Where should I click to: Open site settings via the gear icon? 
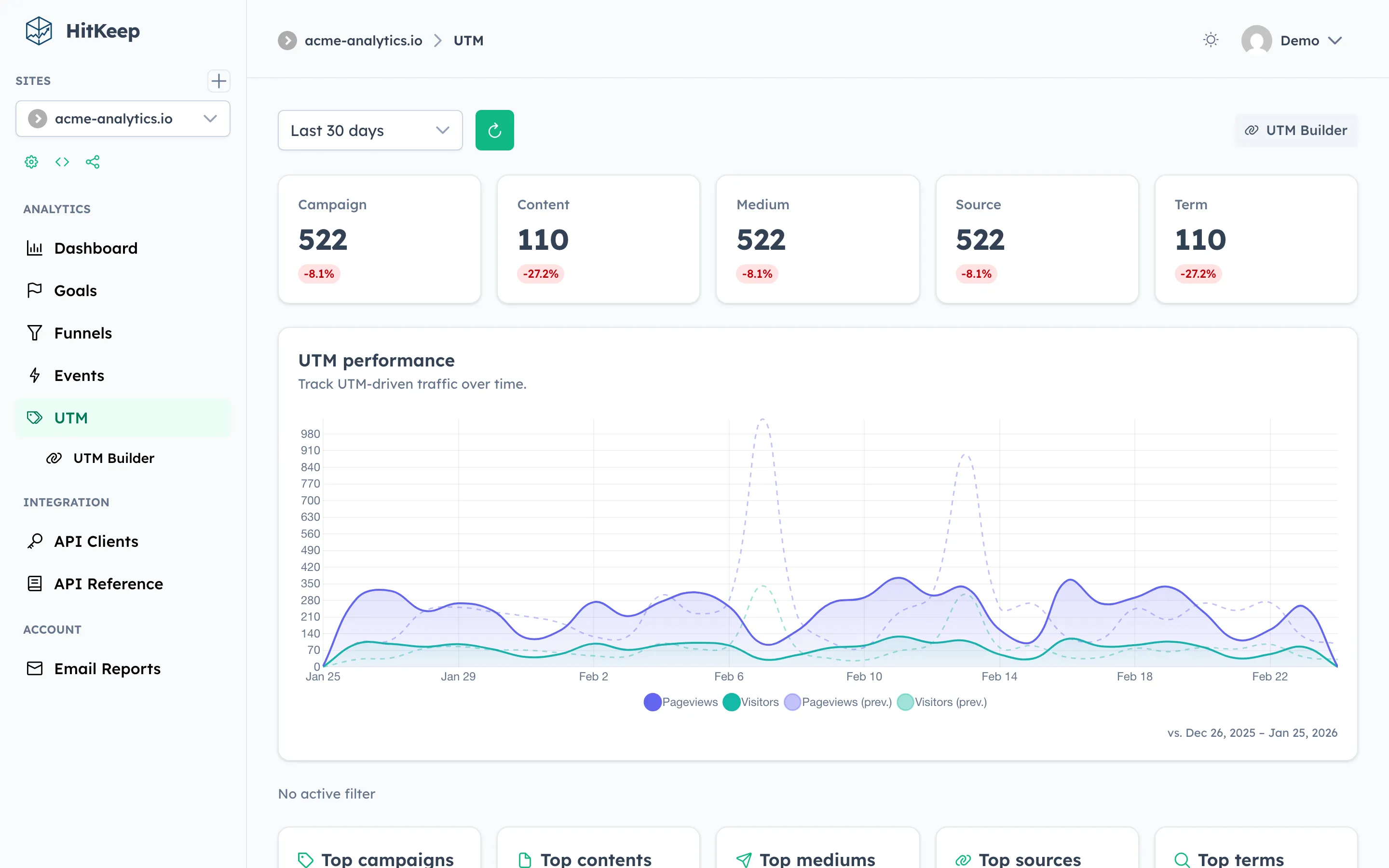click(x=31, y=162)
